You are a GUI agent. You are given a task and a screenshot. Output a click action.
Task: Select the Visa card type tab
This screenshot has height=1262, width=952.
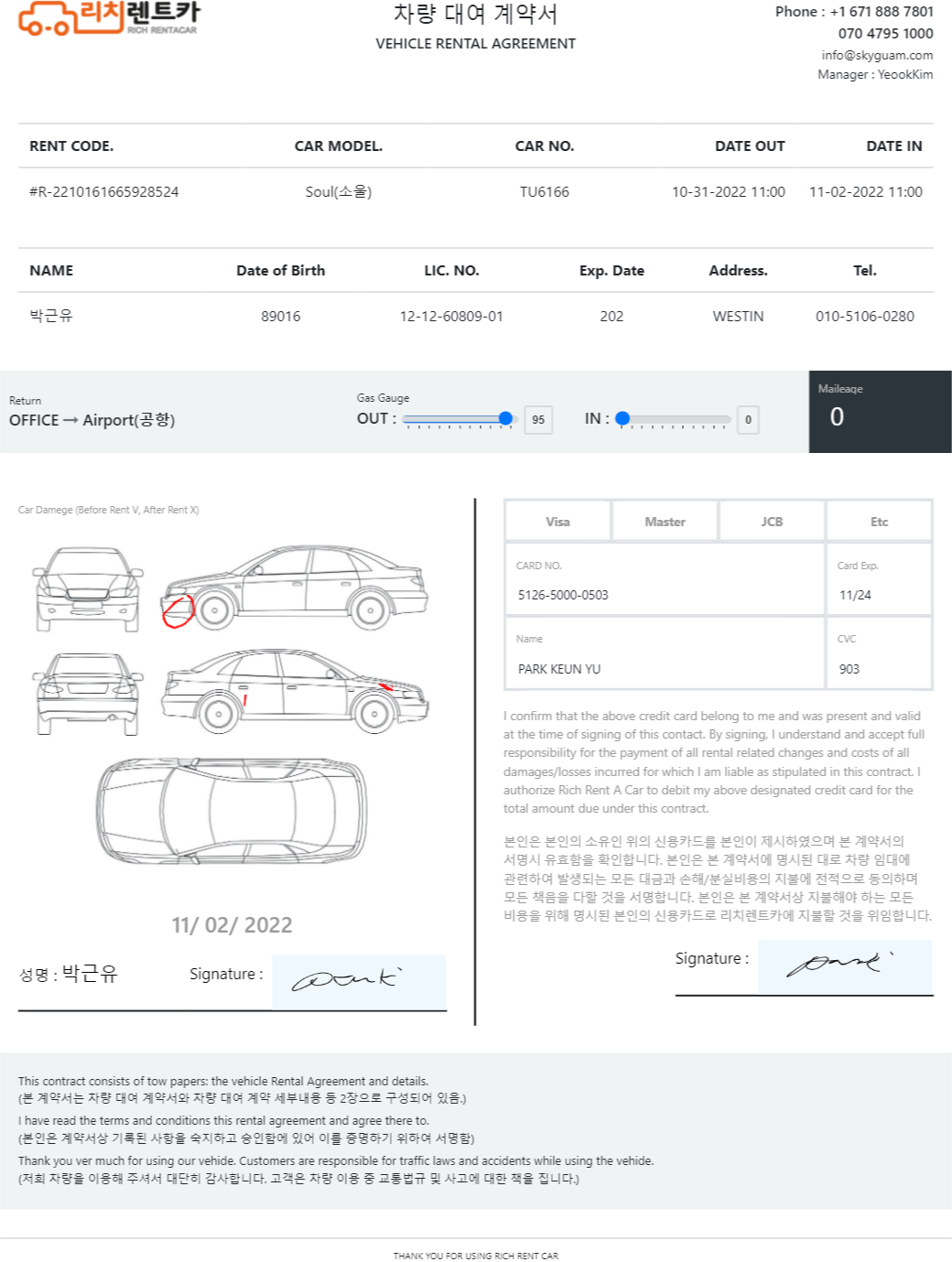pyautogui.click(x=557, y=522)
